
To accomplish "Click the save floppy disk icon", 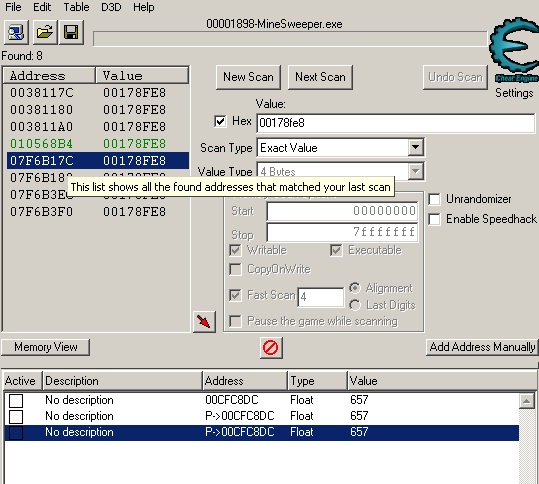I will (72, 33).
